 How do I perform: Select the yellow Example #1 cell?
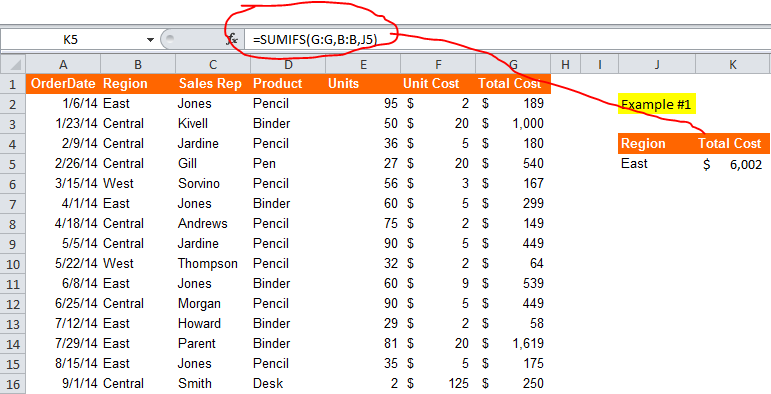[x=657, y=104]
